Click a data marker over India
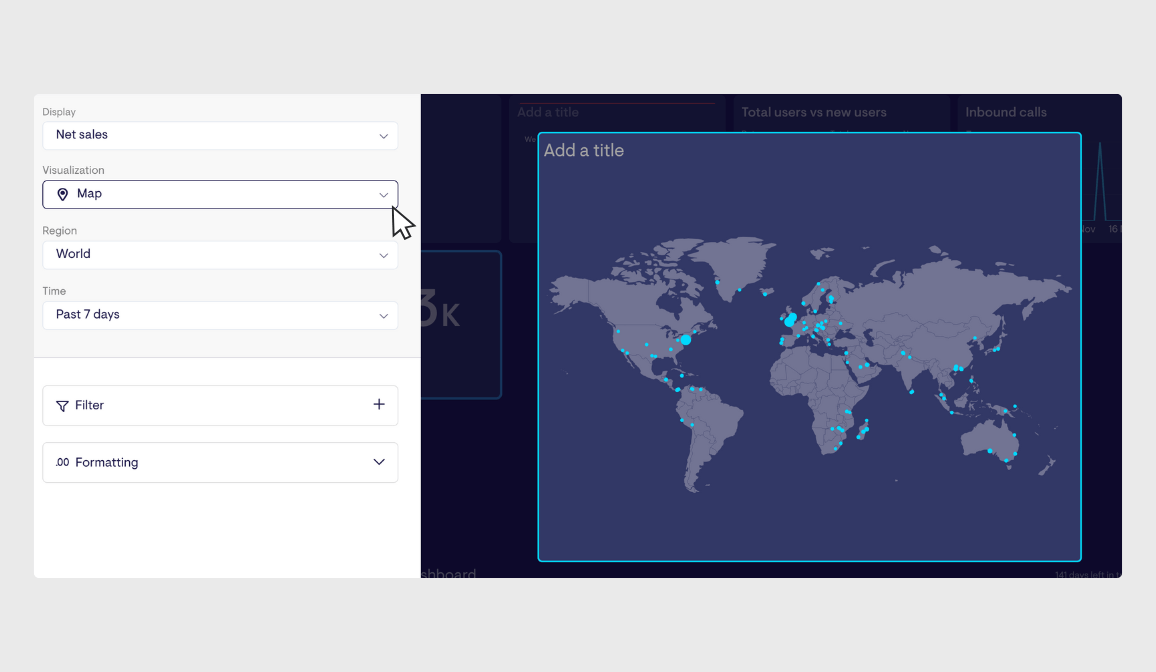Viewport: 1156px width, 672px height. pos(904,354)
